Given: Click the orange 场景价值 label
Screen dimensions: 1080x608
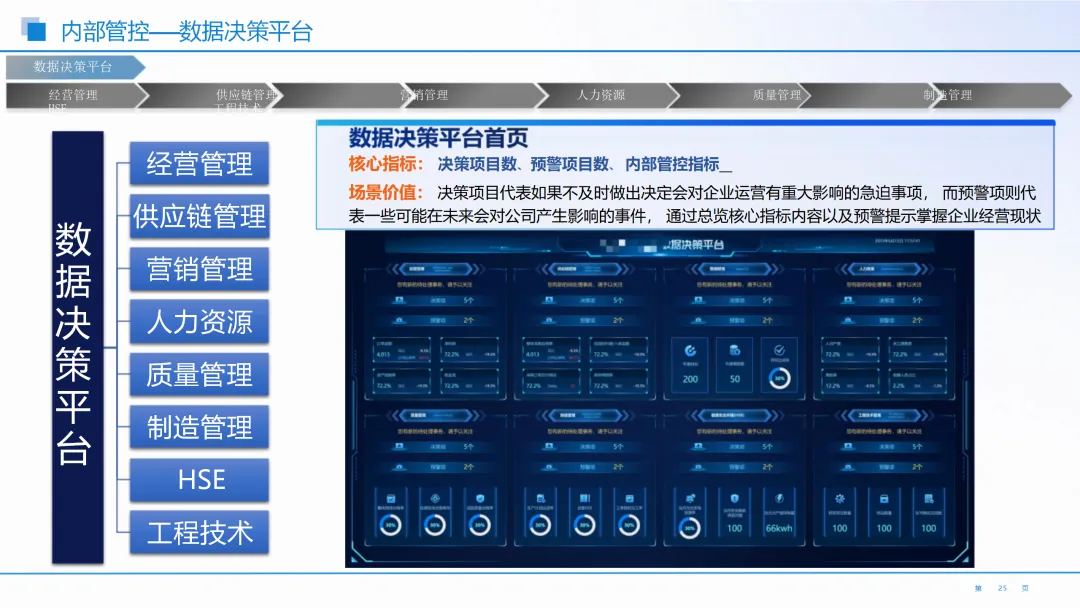Looking at the screenshot, I should tap(386, 192).
